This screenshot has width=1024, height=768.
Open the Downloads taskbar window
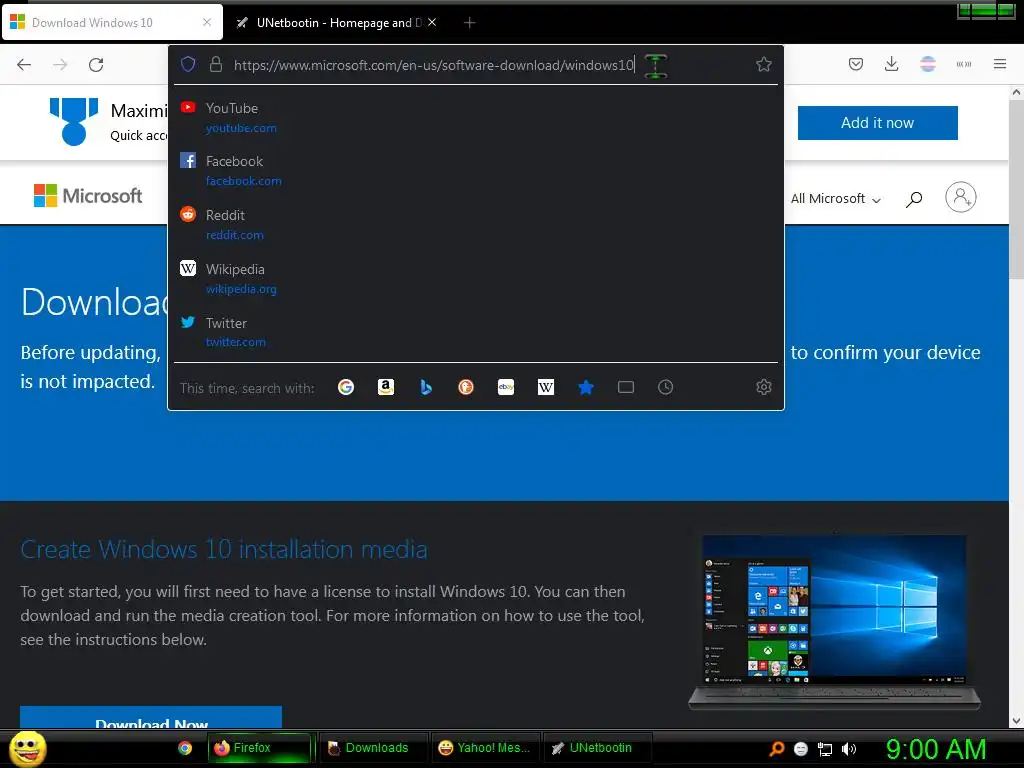click(374, 748)
